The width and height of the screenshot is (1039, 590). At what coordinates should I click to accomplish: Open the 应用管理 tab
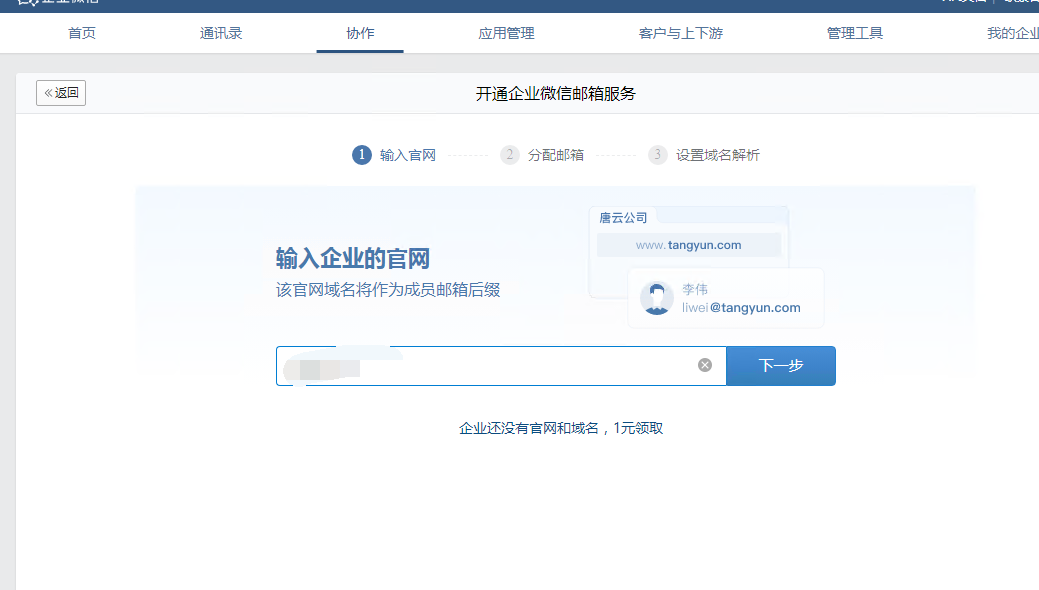506,33
